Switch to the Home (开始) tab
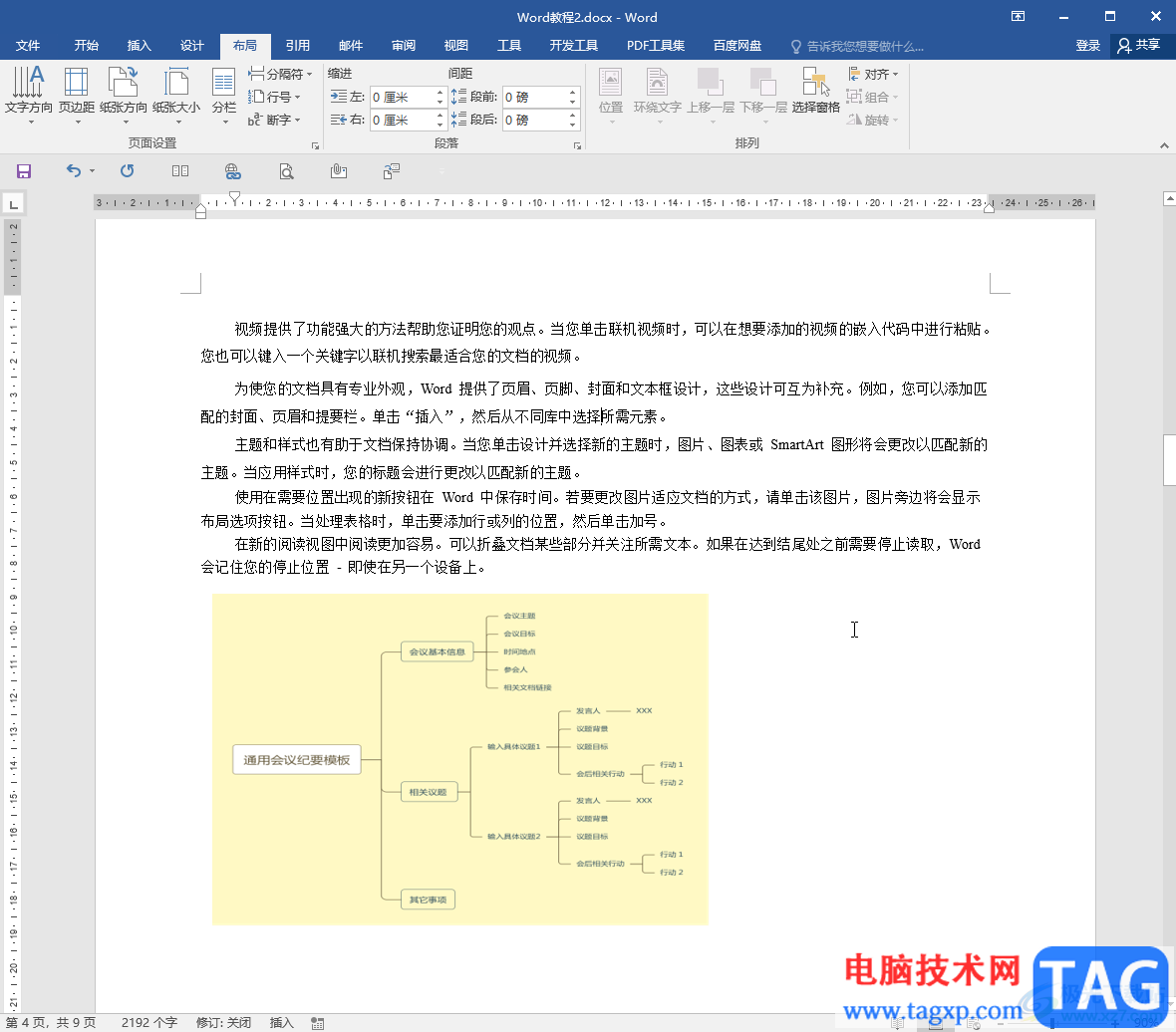The width and height of the screenshot is (1176, 1032). (x=87, y=46)
